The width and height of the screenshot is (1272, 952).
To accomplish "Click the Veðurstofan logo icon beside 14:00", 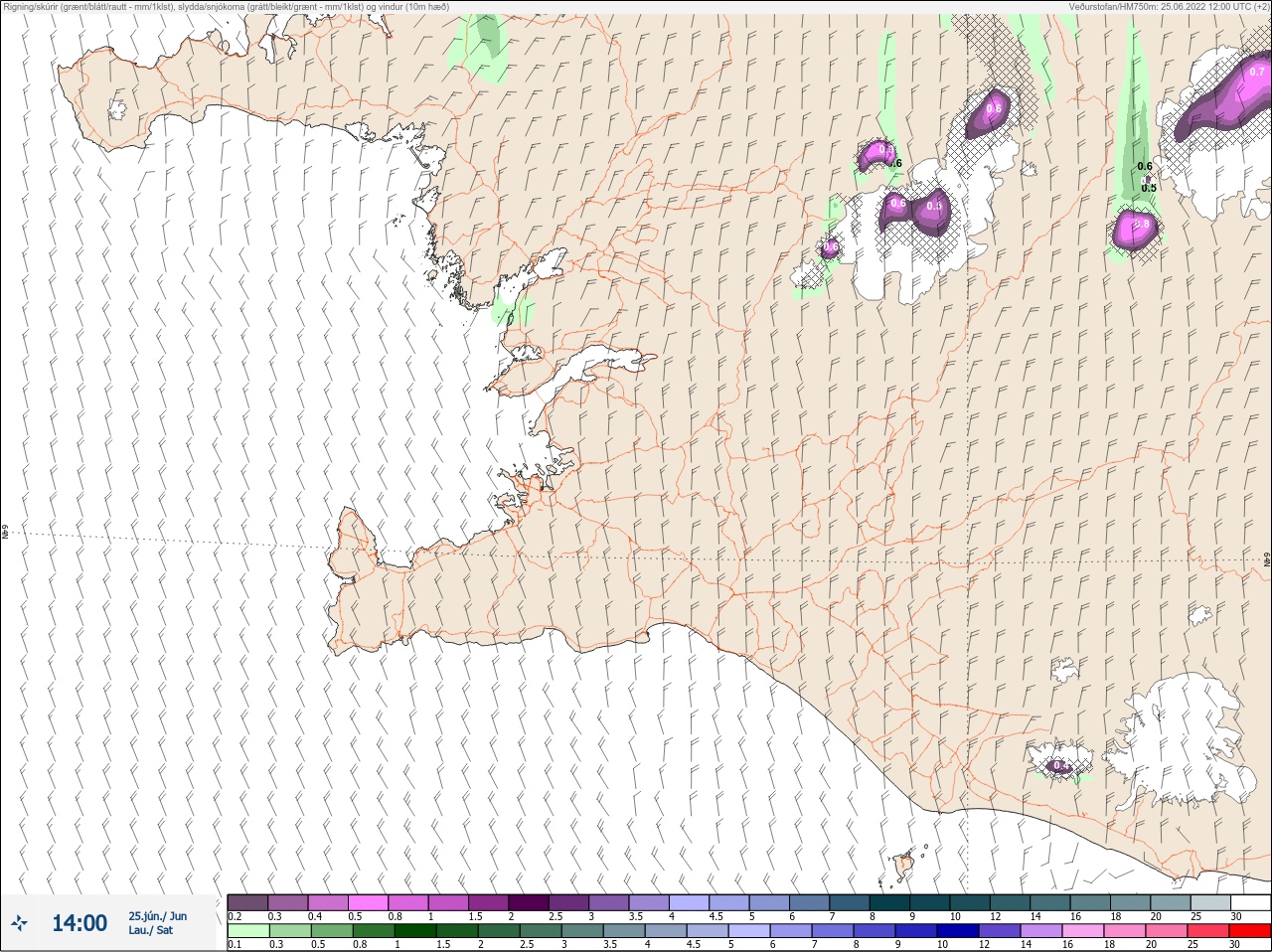I will [19, 923].
